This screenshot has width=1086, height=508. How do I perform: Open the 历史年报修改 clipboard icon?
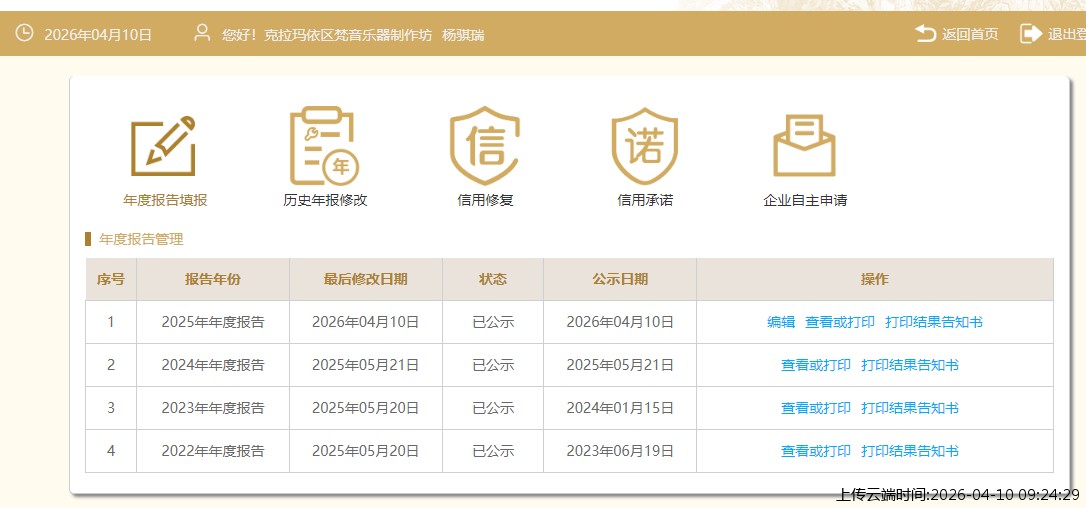325,146
